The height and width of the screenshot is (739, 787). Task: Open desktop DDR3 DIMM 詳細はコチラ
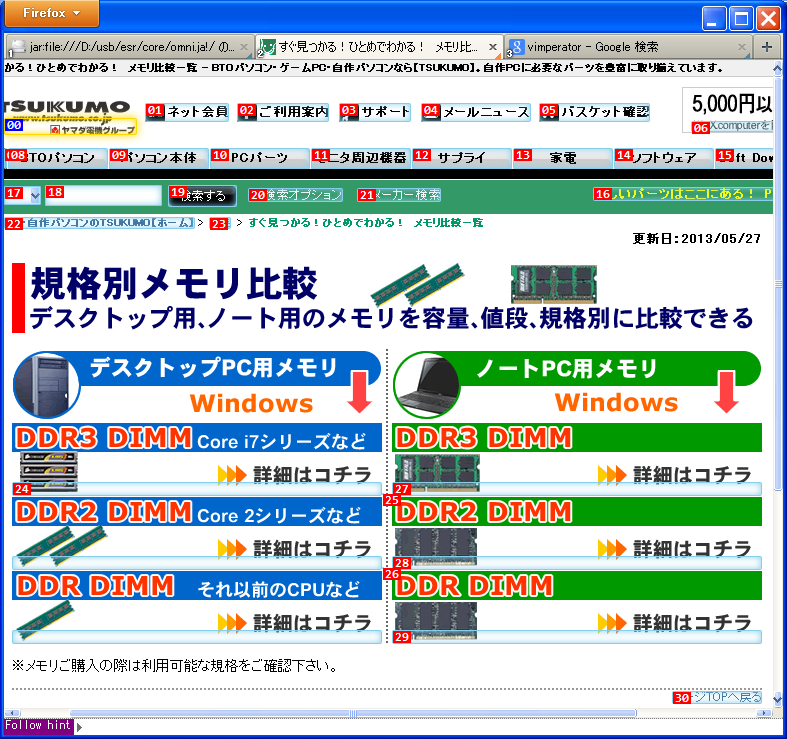294,474
